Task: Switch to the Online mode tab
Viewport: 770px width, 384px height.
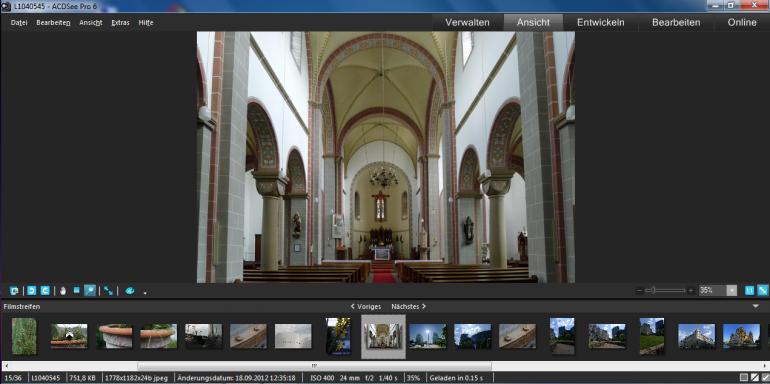Action: pyautogui.click(x=742, y=23)
